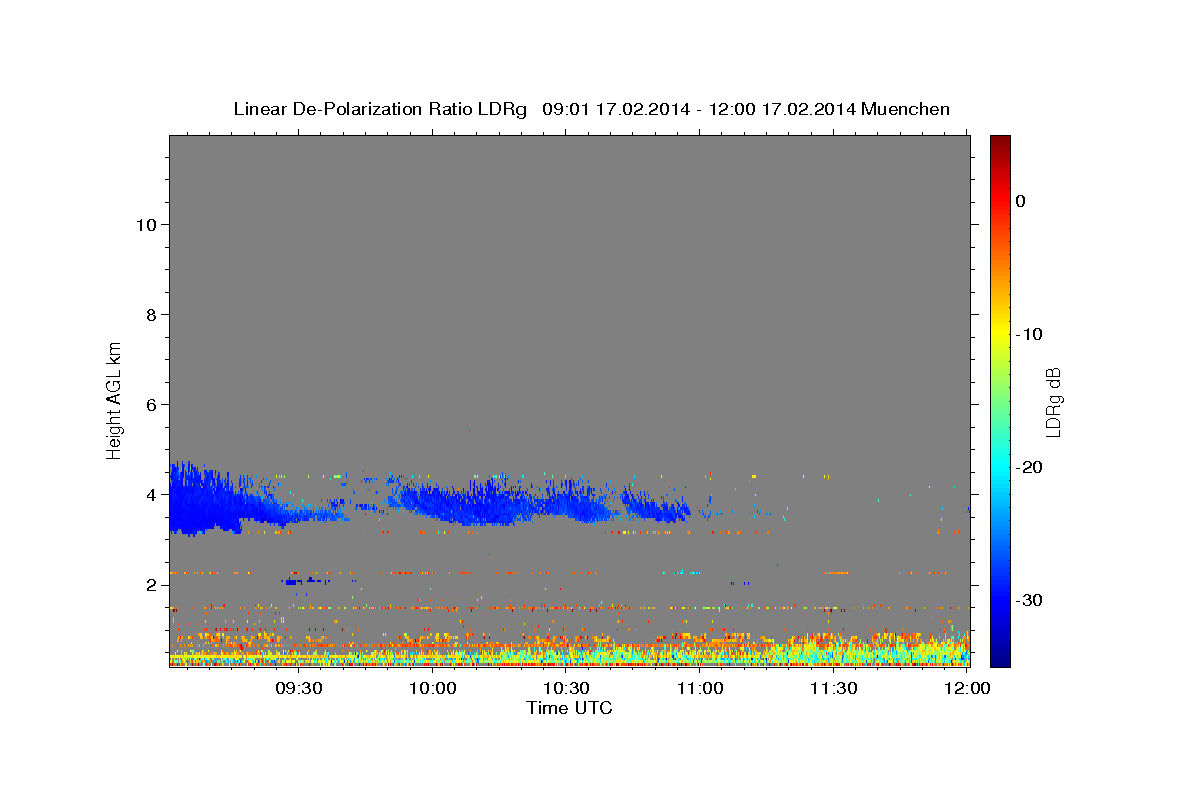Click the small blue patch near 2 km height

pos(304,581)
